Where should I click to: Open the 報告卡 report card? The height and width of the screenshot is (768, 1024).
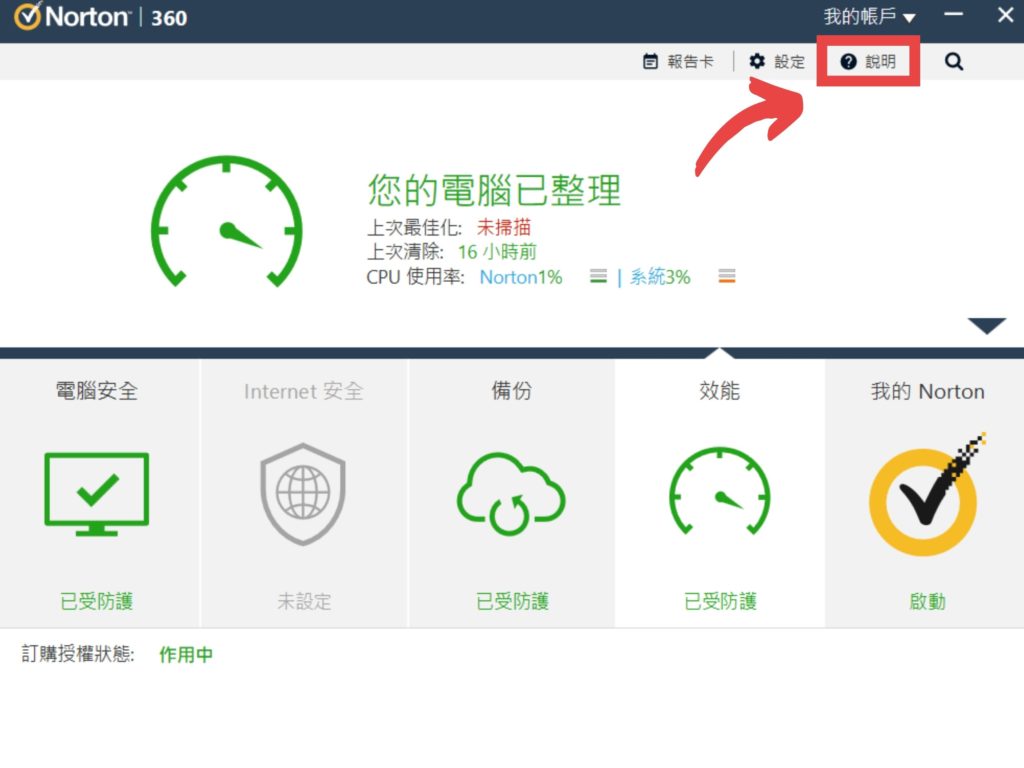(678, 61)
